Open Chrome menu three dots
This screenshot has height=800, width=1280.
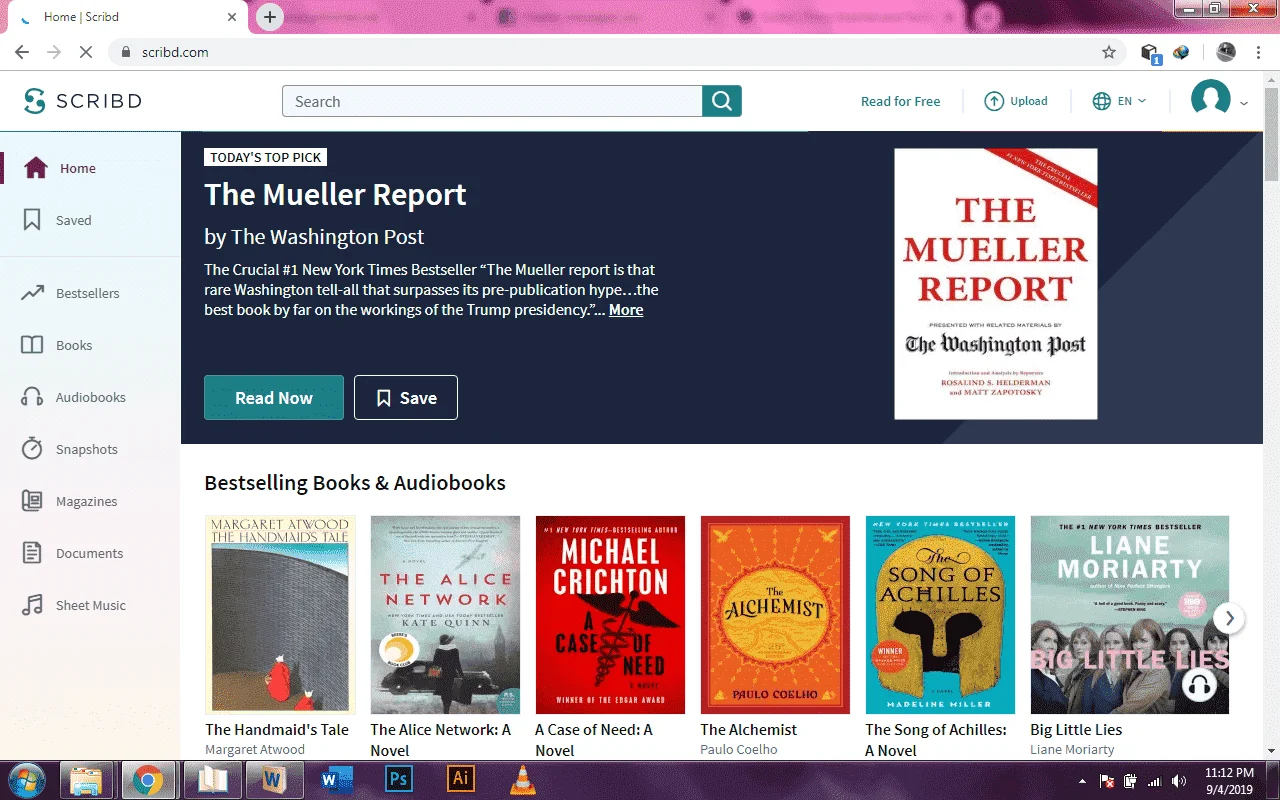[x=1258, y=52]
